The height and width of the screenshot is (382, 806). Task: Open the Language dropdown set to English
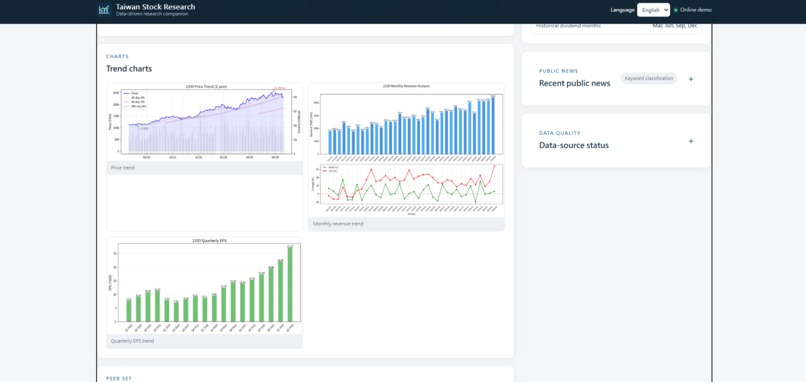click(x=653, y=10)
